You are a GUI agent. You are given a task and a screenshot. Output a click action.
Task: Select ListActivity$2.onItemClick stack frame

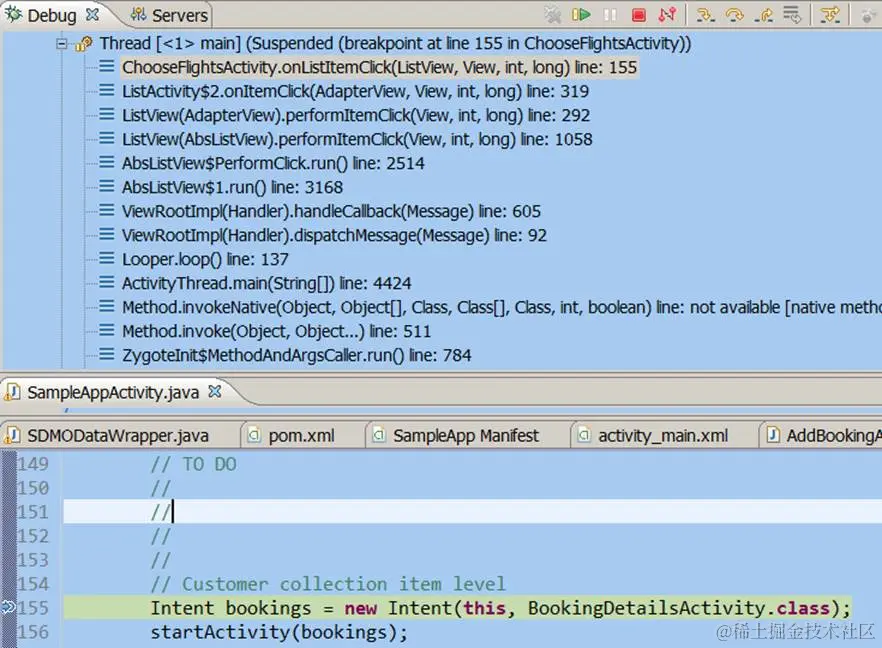pyautogui.click(x=355, y=91)
